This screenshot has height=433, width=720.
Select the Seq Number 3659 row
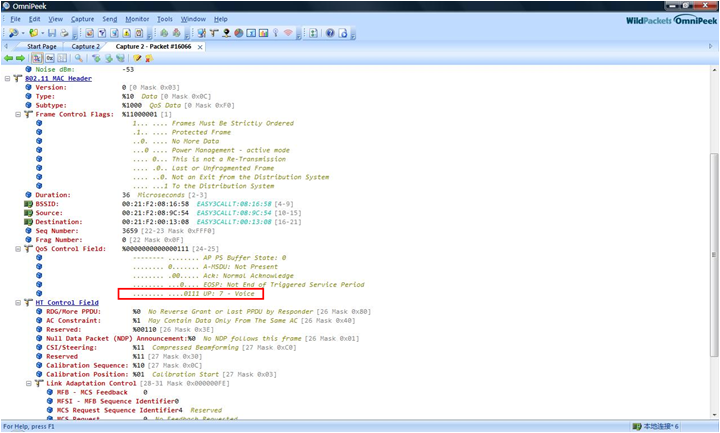(120, 231)
